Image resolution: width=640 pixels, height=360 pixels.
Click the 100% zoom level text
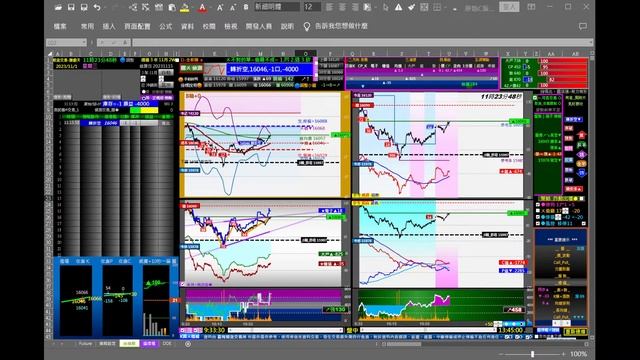coord(579,354)
